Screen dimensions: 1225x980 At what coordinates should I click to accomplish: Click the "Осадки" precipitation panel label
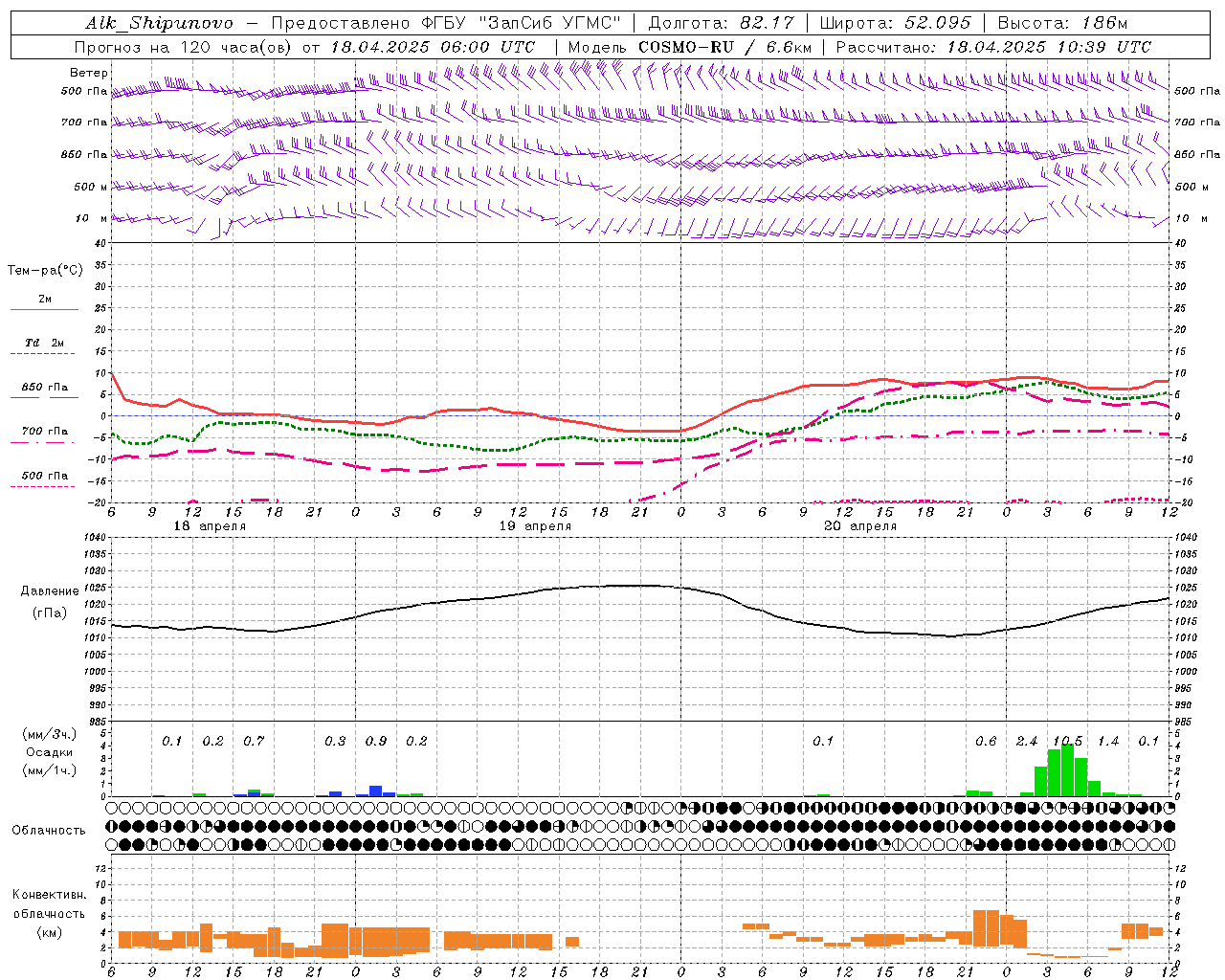[49, 752]
